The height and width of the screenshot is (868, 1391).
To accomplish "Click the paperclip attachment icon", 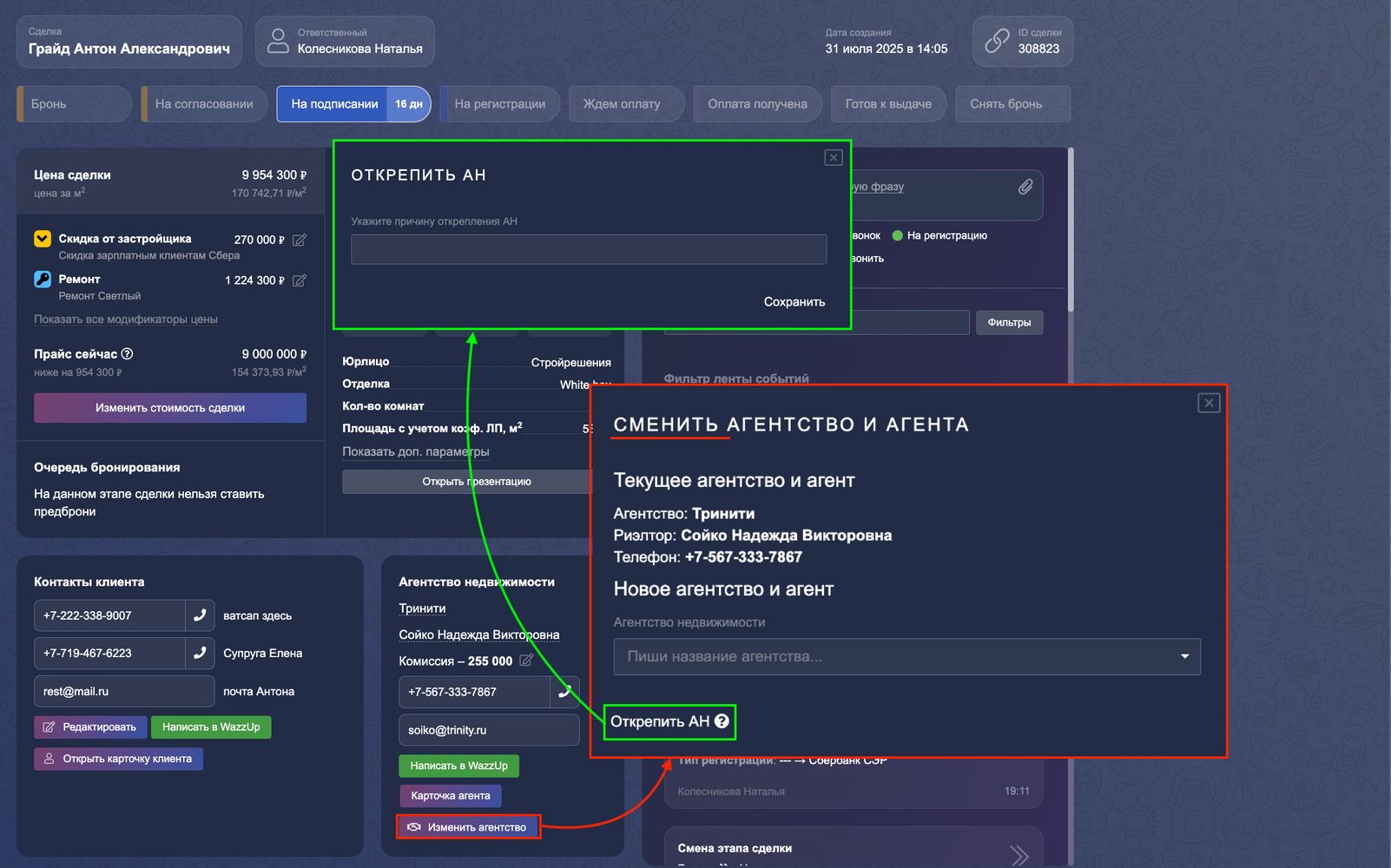I will (x=1025, y=187).
